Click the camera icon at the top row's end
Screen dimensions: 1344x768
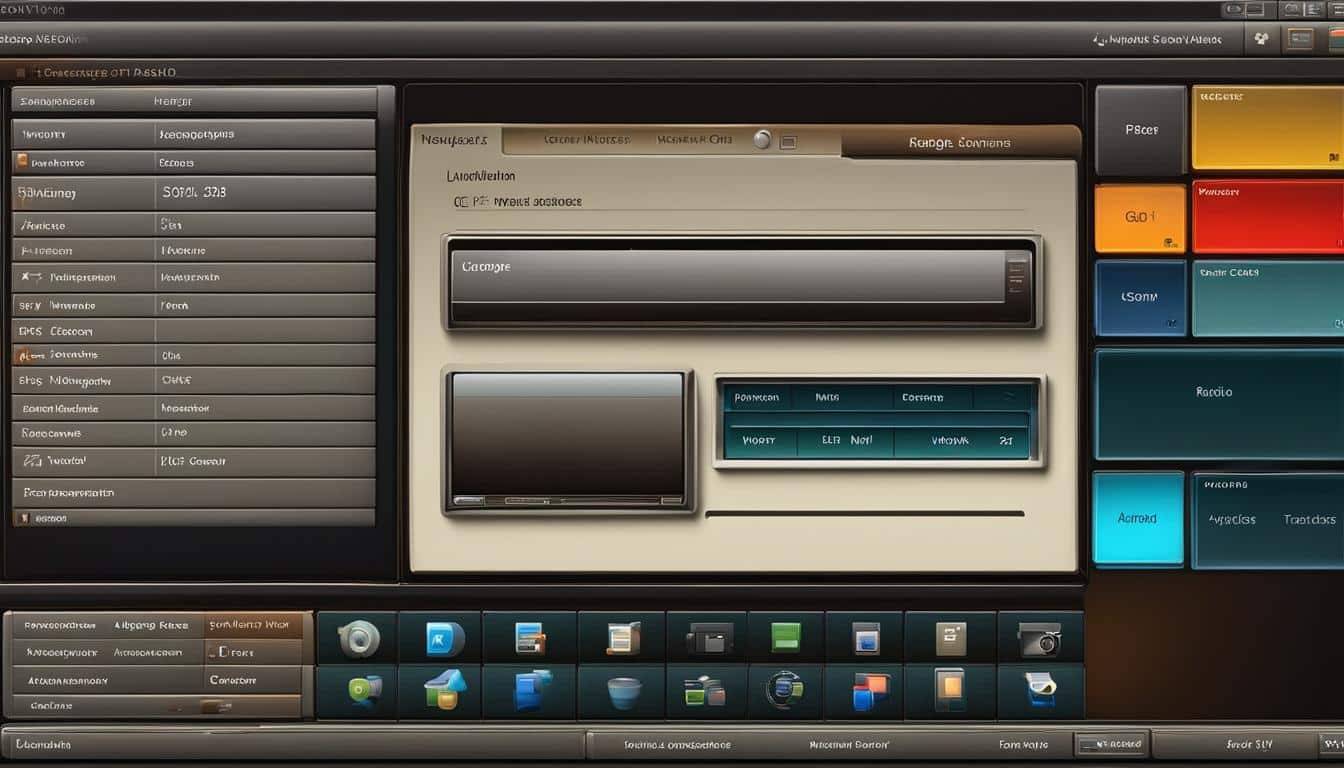pos(1039,639)
